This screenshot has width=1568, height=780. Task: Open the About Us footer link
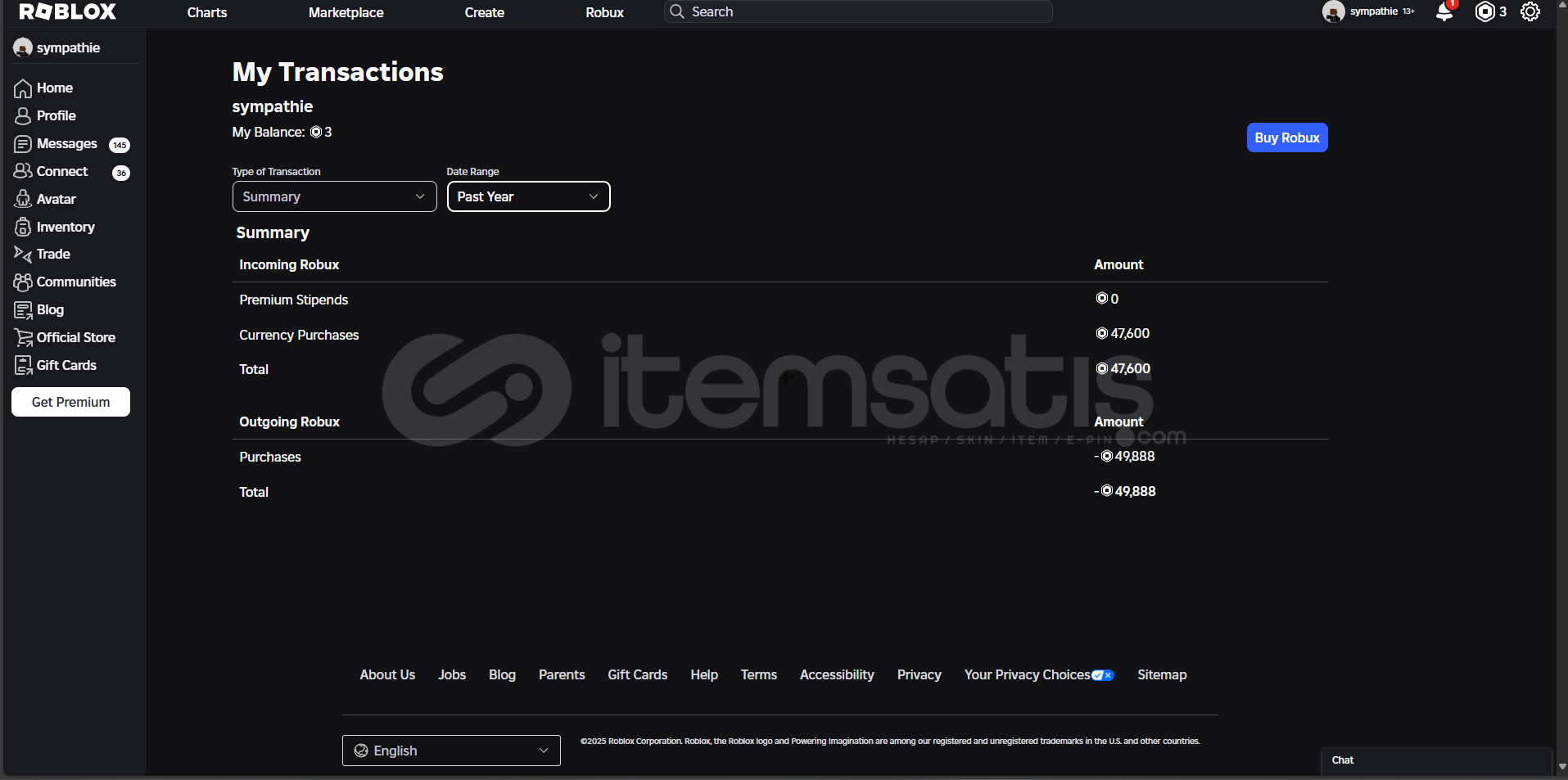click(387, 674)
